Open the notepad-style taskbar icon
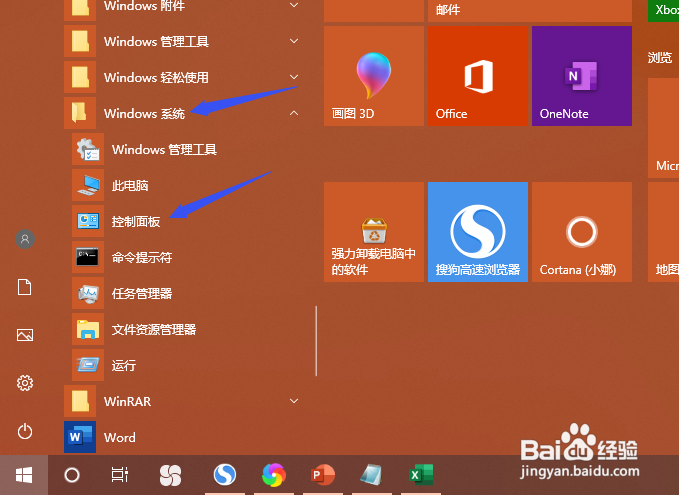This screenshot has width=679, height=495. pyautogui.click(x=372, y=475)
